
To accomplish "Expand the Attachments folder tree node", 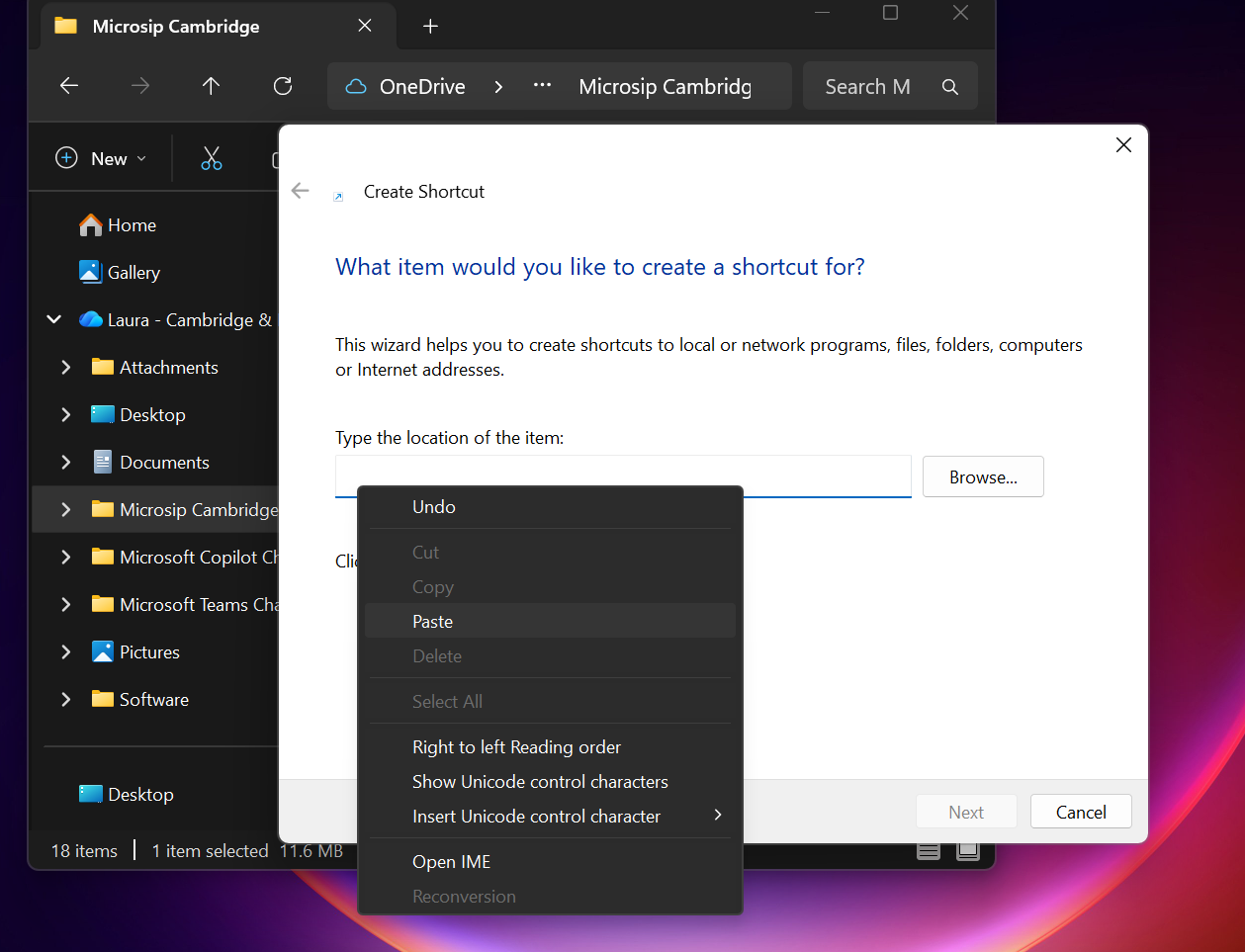I will 66,368.
